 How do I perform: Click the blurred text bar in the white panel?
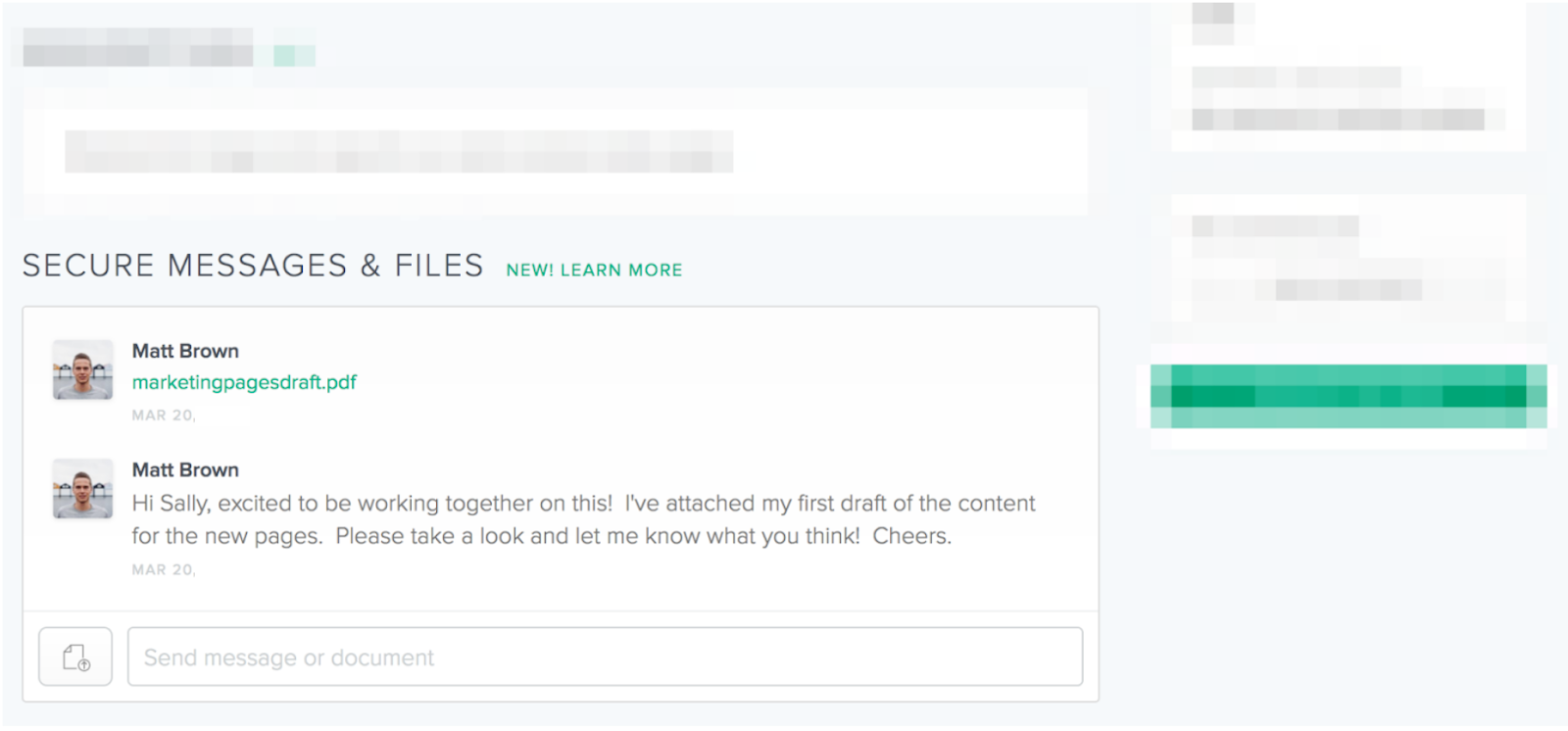[x=399, y=152]
